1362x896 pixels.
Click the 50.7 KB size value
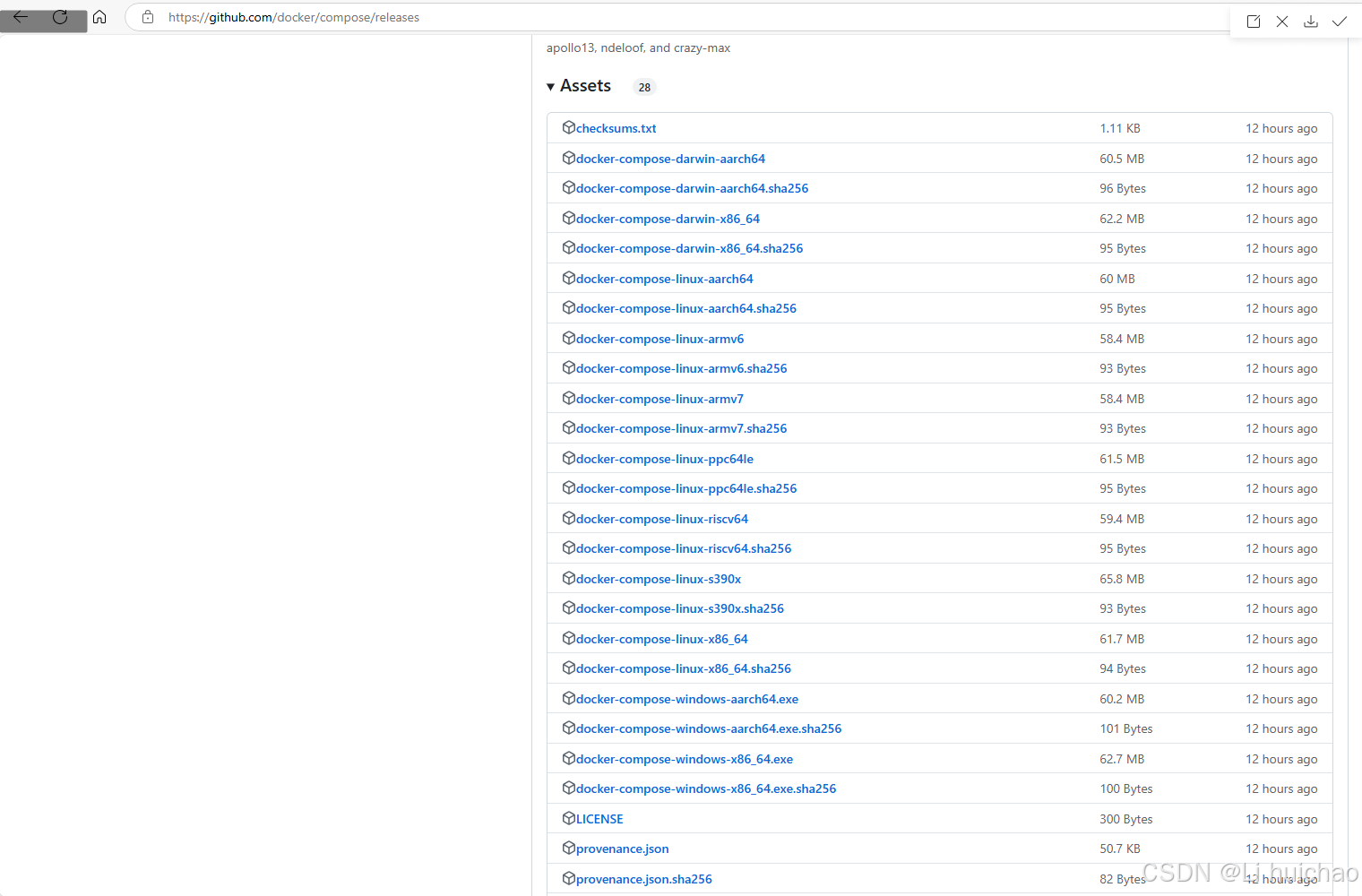click(1120, 849)
